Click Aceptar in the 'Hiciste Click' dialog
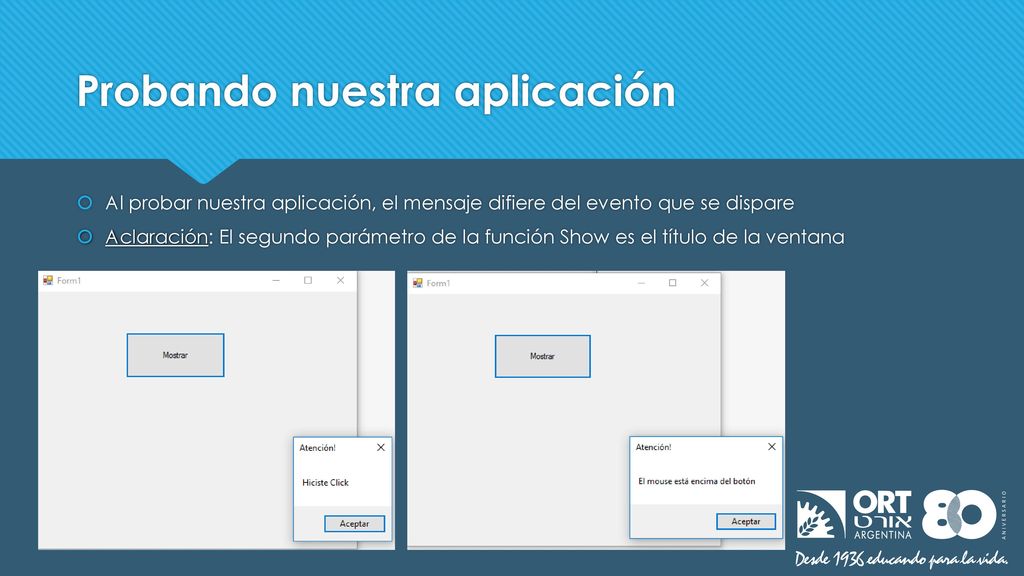1024x576 pixels. pyautogui.click(x=354, y=524)
